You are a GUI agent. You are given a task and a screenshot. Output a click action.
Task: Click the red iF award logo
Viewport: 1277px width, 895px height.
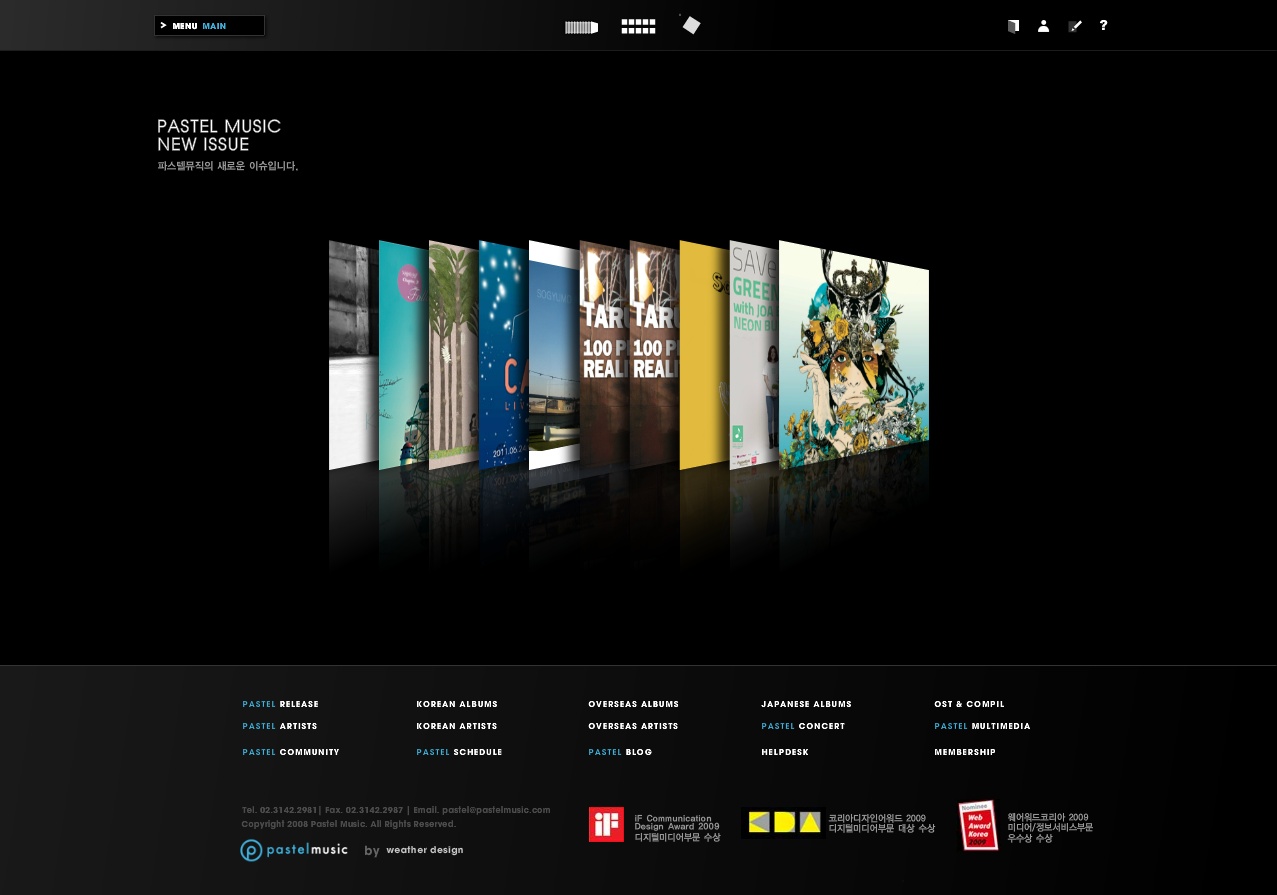(606, 824)
